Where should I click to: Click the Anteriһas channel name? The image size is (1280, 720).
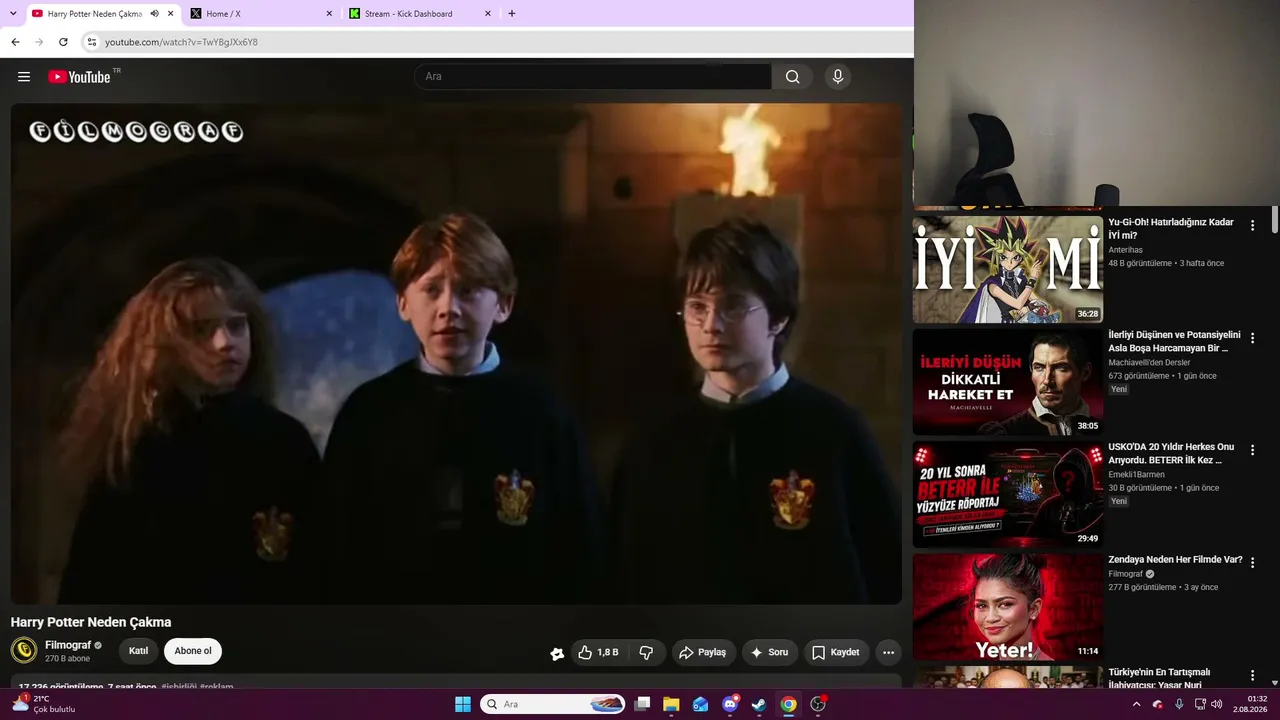(x=1125, y=250)
